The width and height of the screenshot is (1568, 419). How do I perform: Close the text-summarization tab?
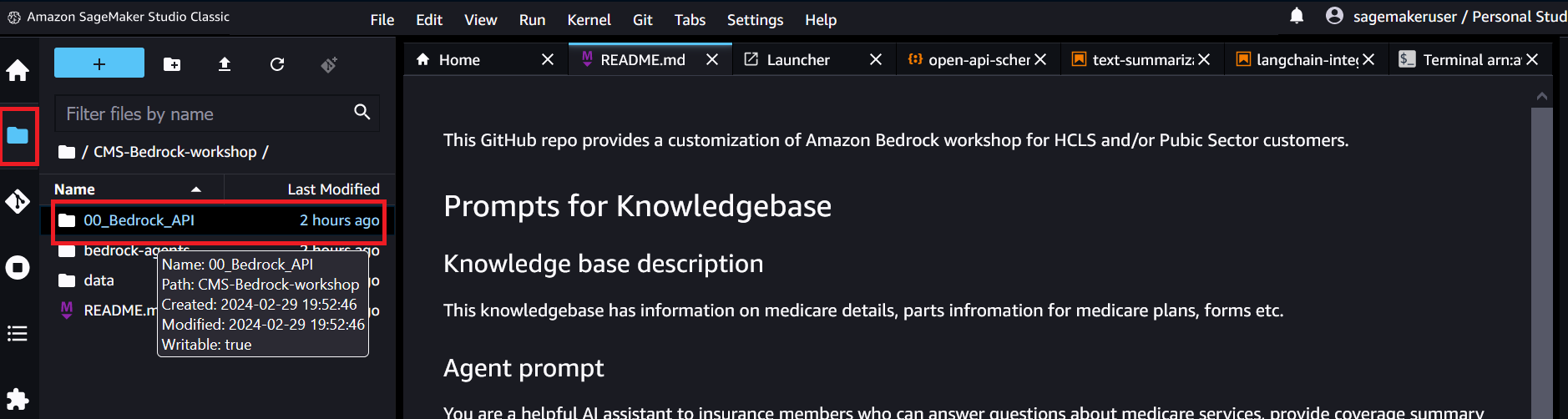coord(1204,59)
